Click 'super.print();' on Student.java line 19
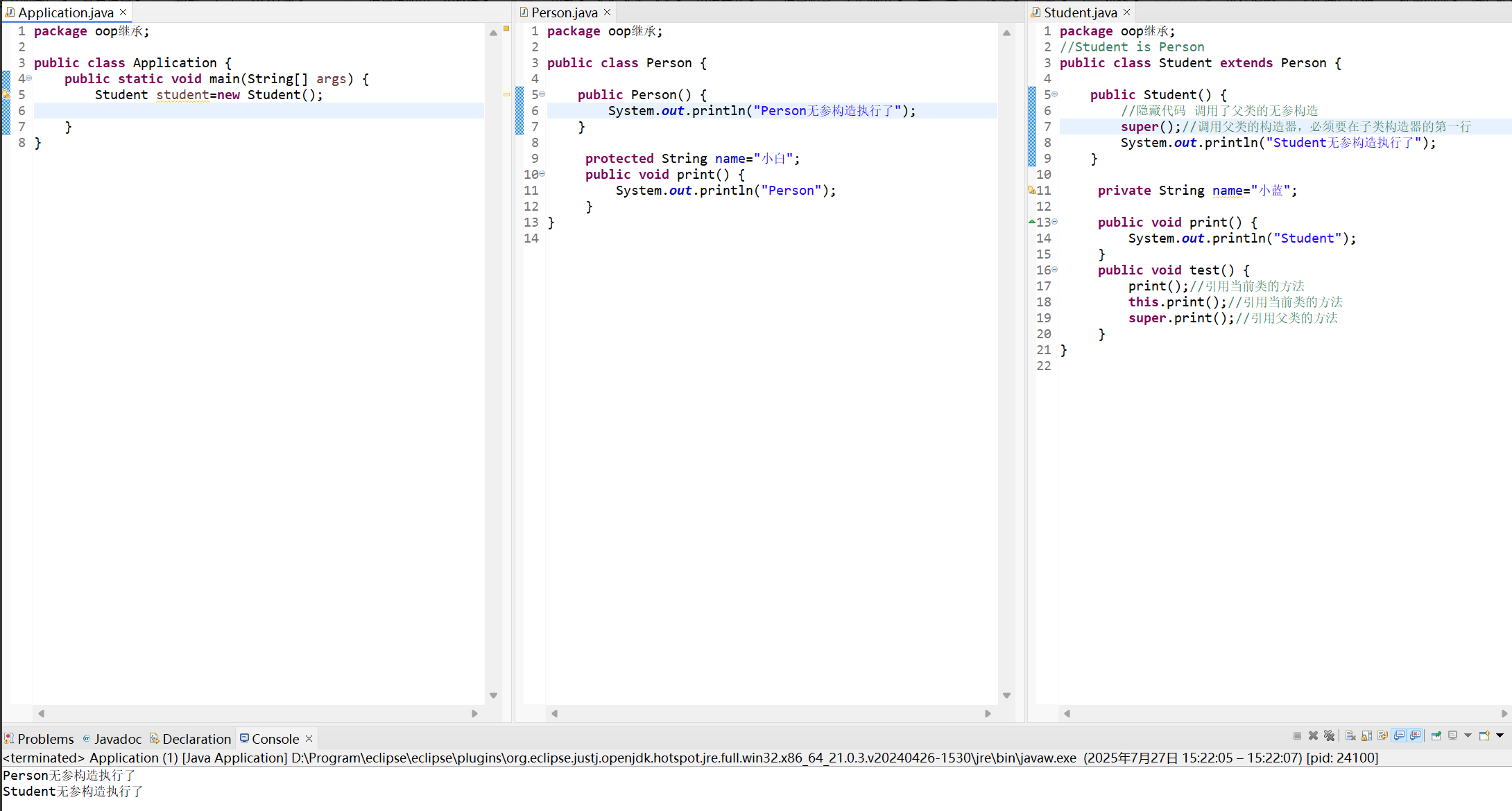Screen dimensions: 1512x811 (1181, 318)
